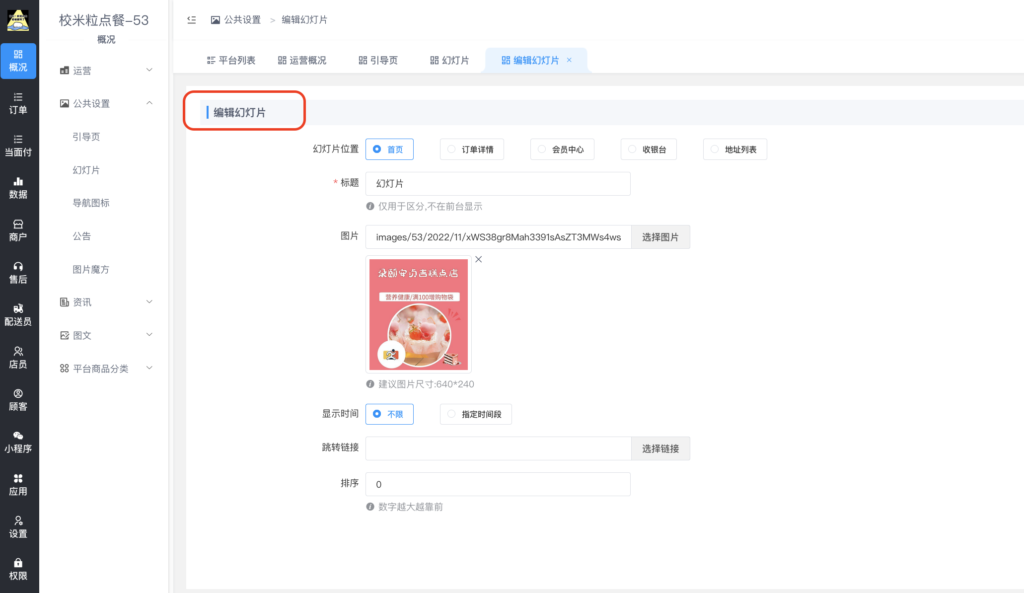The image size is (1024, 593).
Task: Click the 权限 (Permissions) lock icon
Action: pos(19,566)
